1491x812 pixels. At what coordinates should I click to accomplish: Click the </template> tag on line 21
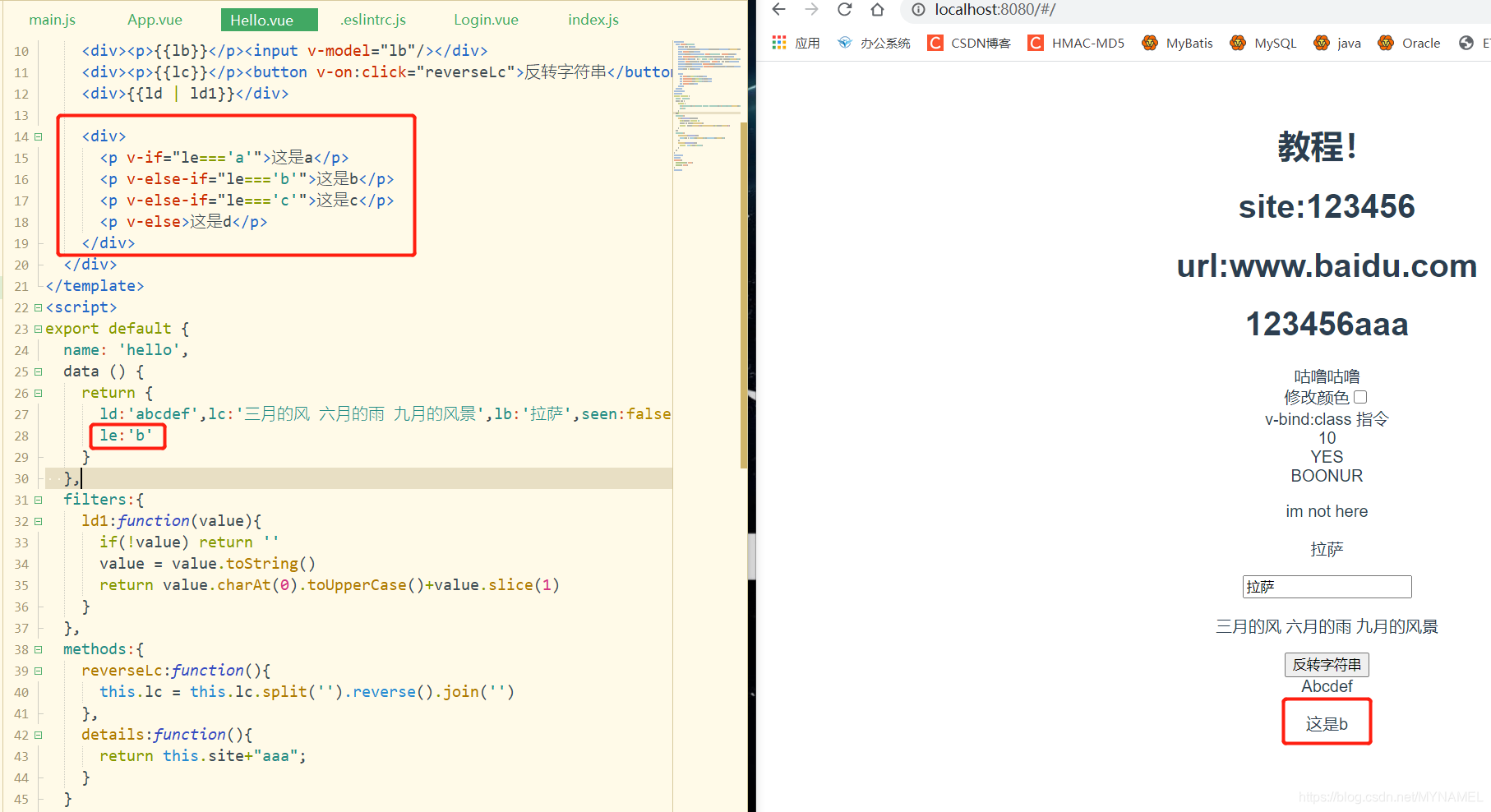click(x=95, y=286)
